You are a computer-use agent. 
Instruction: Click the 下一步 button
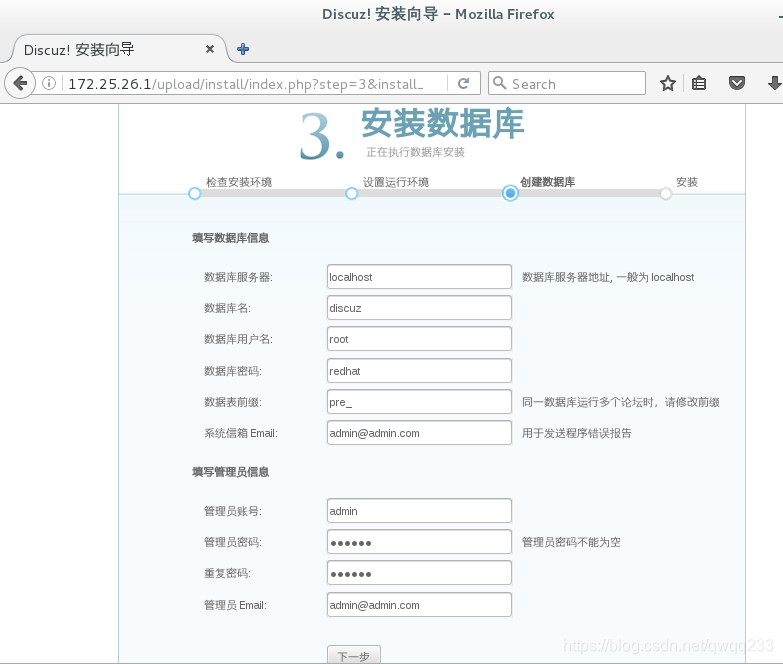[x=354, y=655]
